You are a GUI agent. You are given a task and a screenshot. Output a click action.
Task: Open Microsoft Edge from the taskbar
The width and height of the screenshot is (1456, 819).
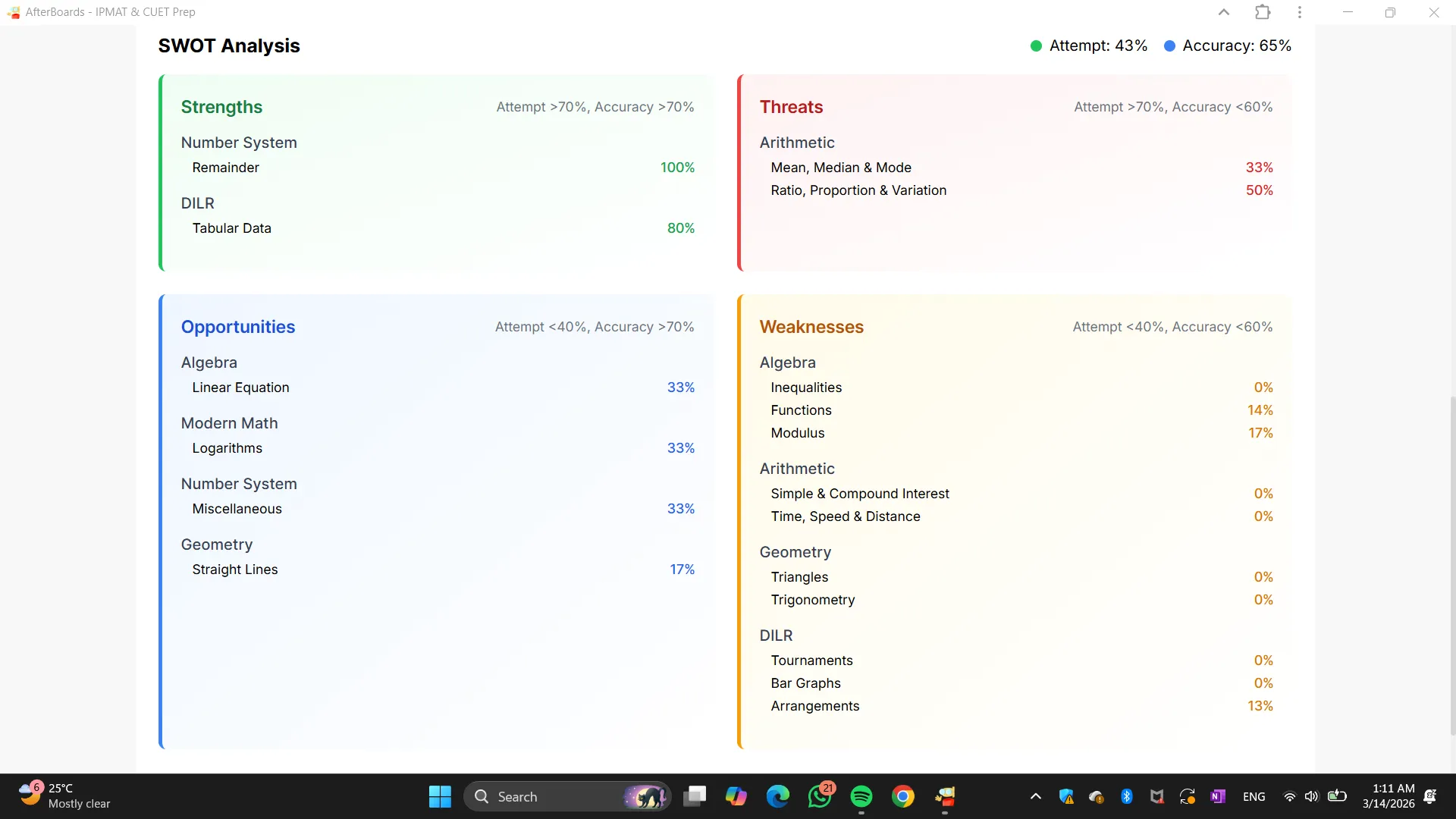pos(777,796)
